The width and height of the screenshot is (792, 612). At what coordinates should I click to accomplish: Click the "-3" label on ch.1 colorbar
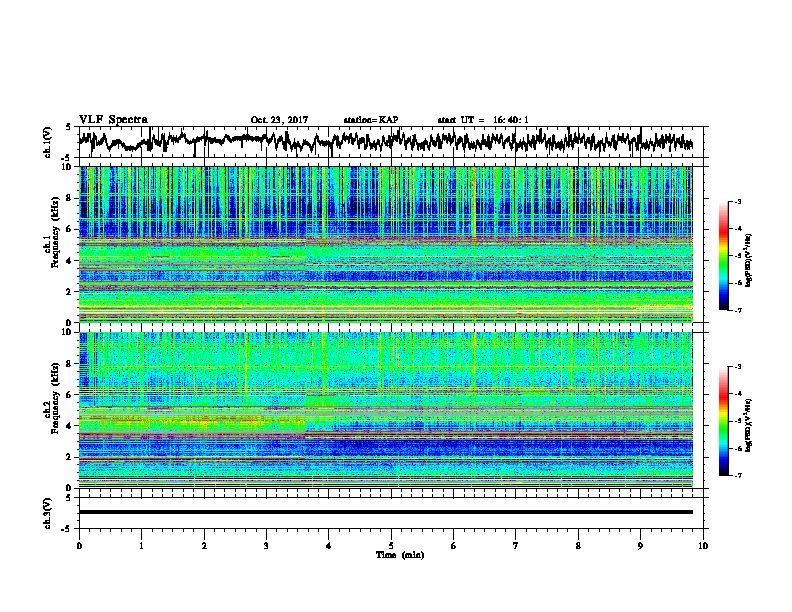click(x=738, y=201)
